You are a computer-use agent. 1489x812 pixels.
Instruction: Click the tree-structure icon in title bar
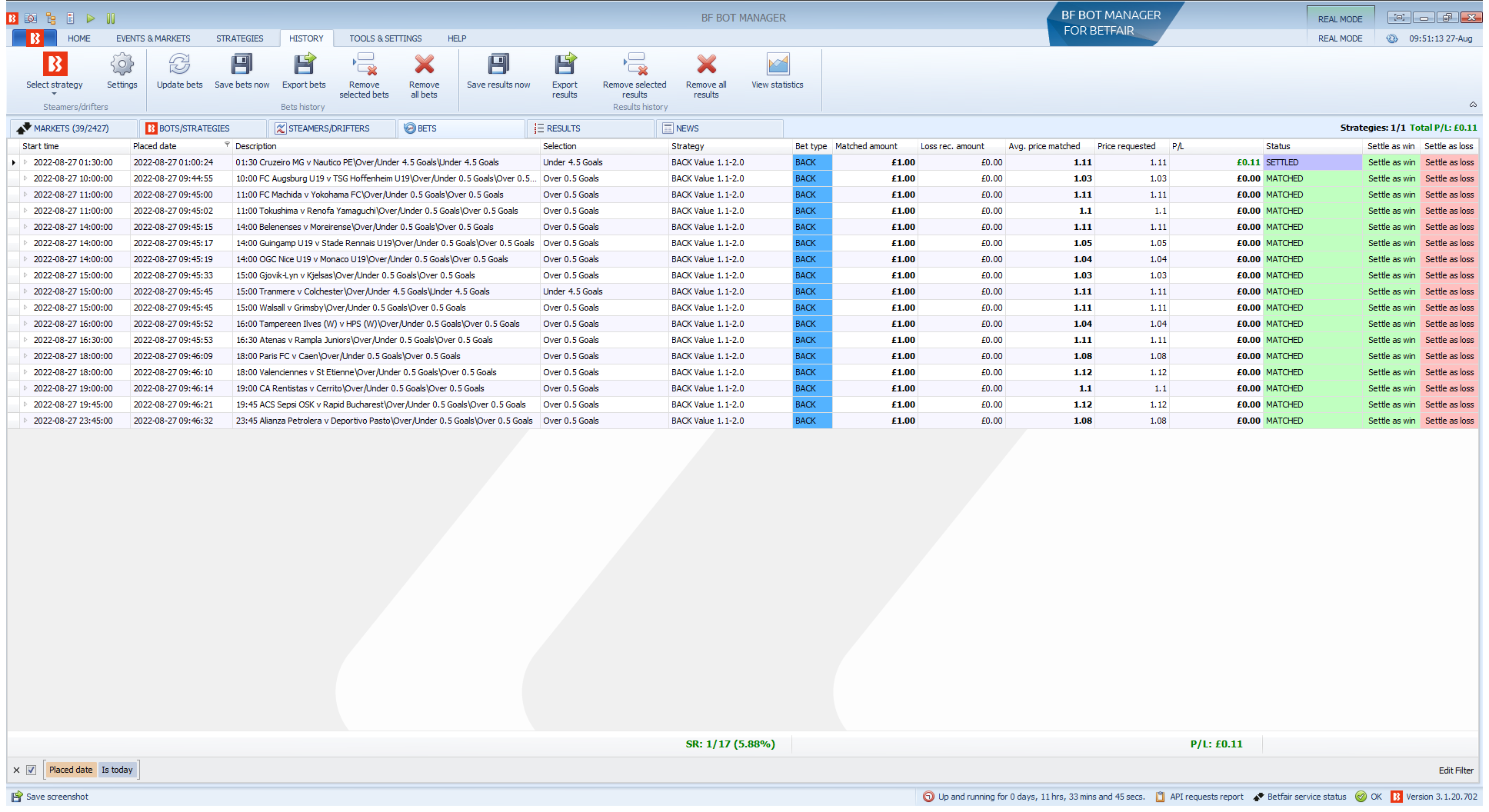coord(51,18)
